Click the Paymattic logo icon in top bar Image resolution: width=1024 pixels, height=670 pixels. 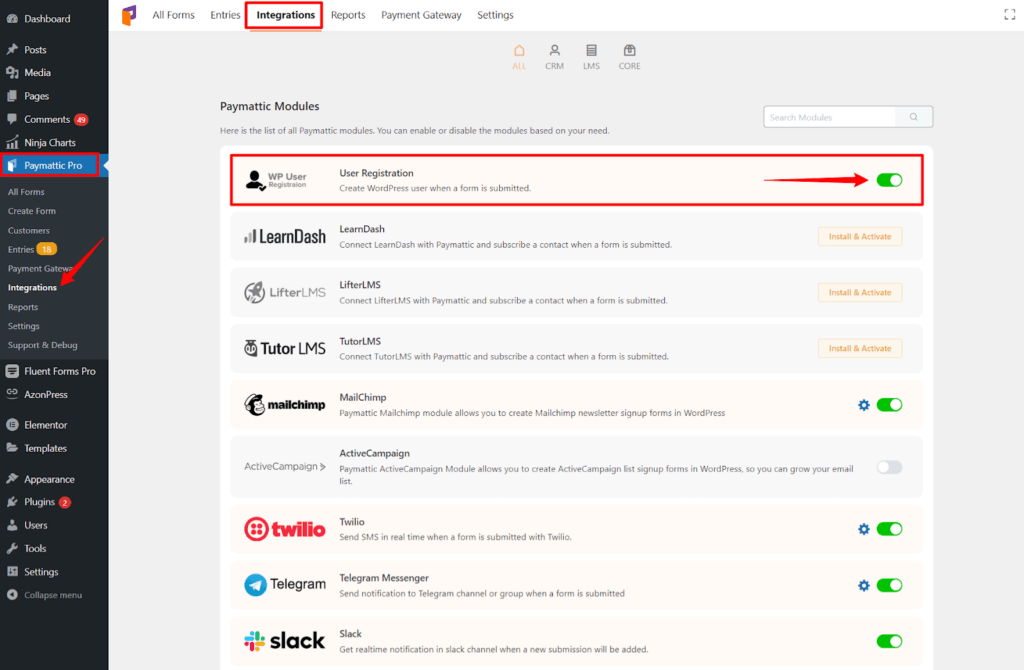[x=129, y=14]
